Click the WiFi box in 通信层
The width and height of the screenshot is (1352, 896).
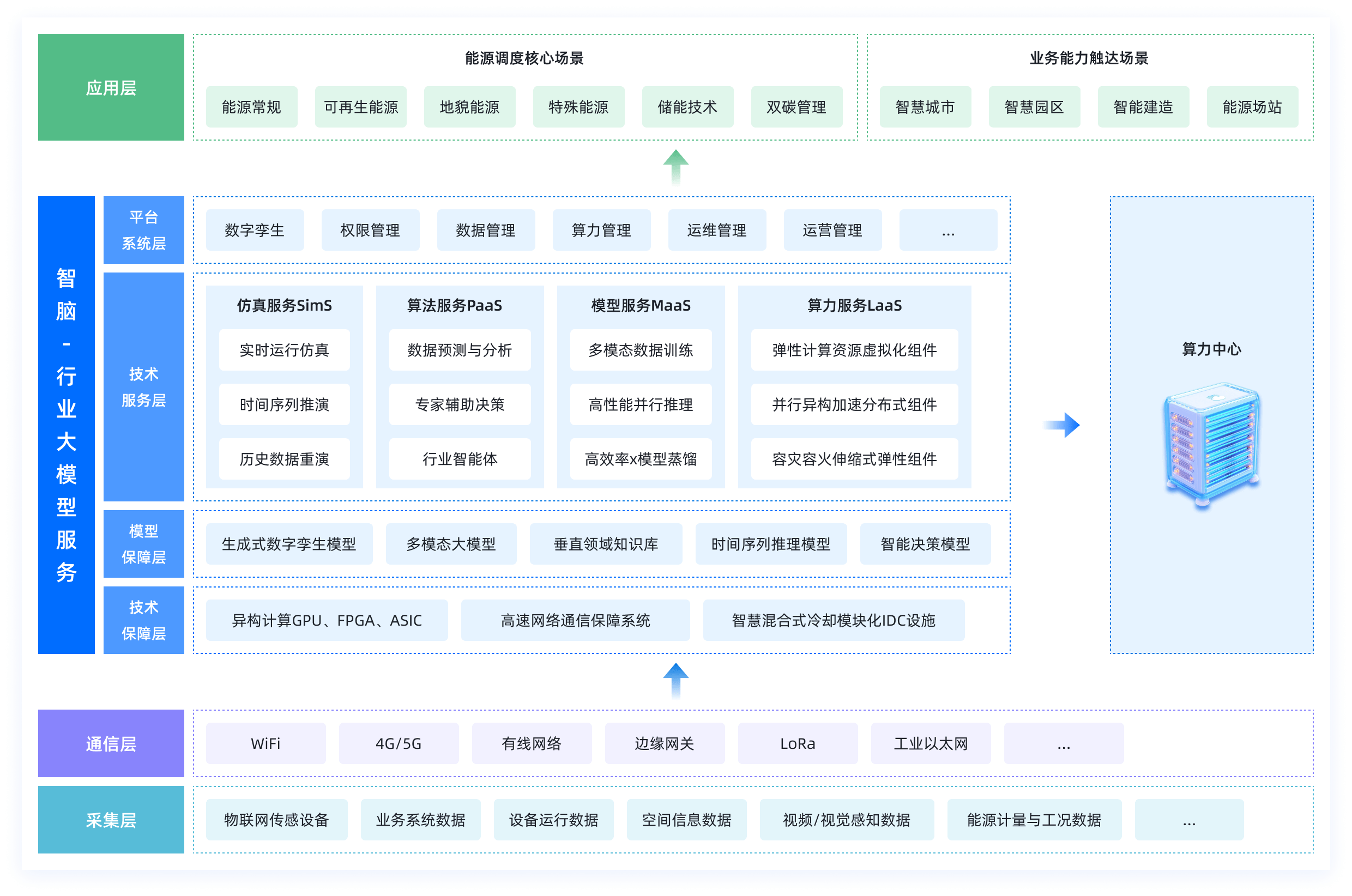265,743
